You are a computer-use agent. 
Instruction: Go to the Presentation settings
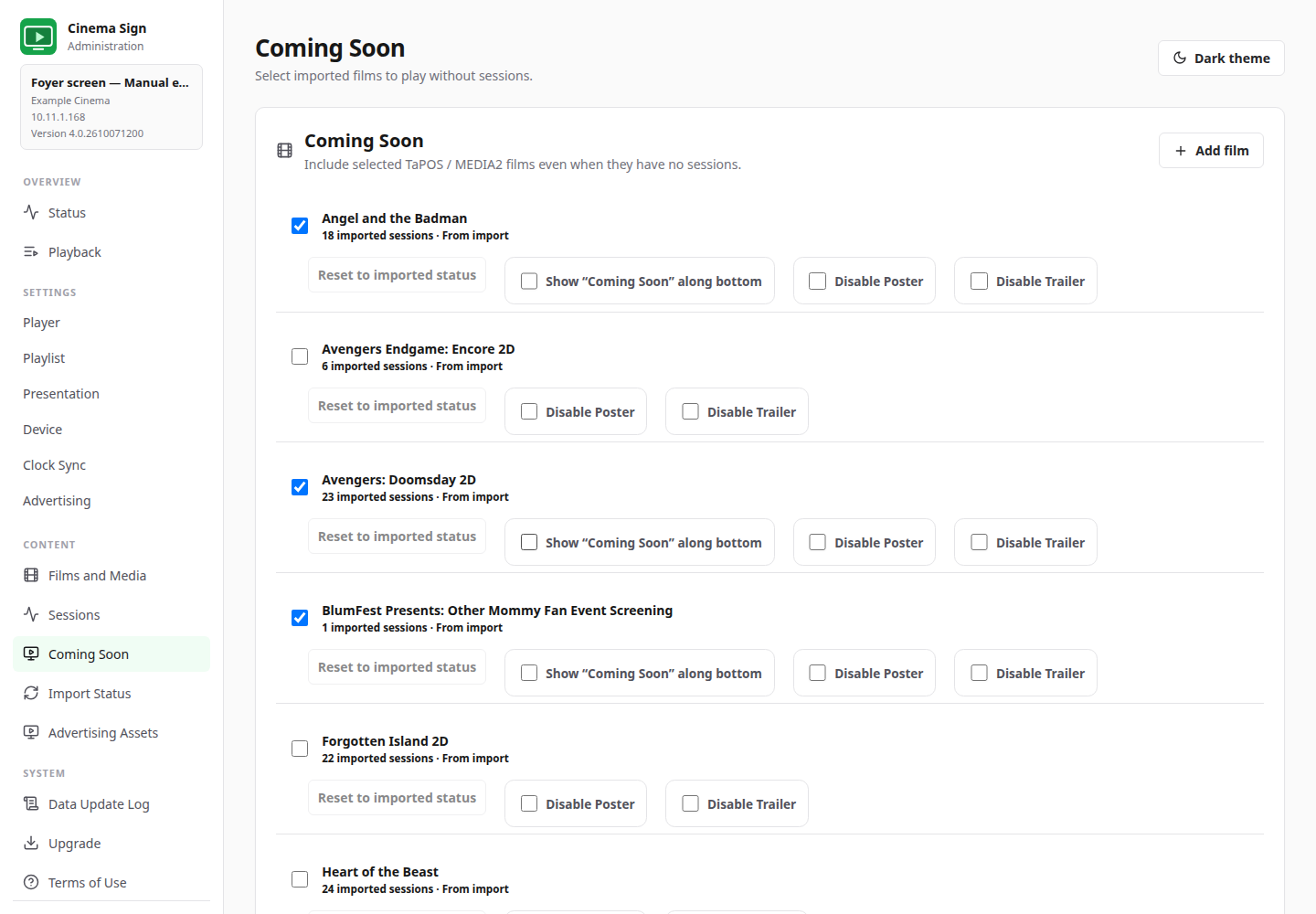pyautogui.click(x=111, y=394)
